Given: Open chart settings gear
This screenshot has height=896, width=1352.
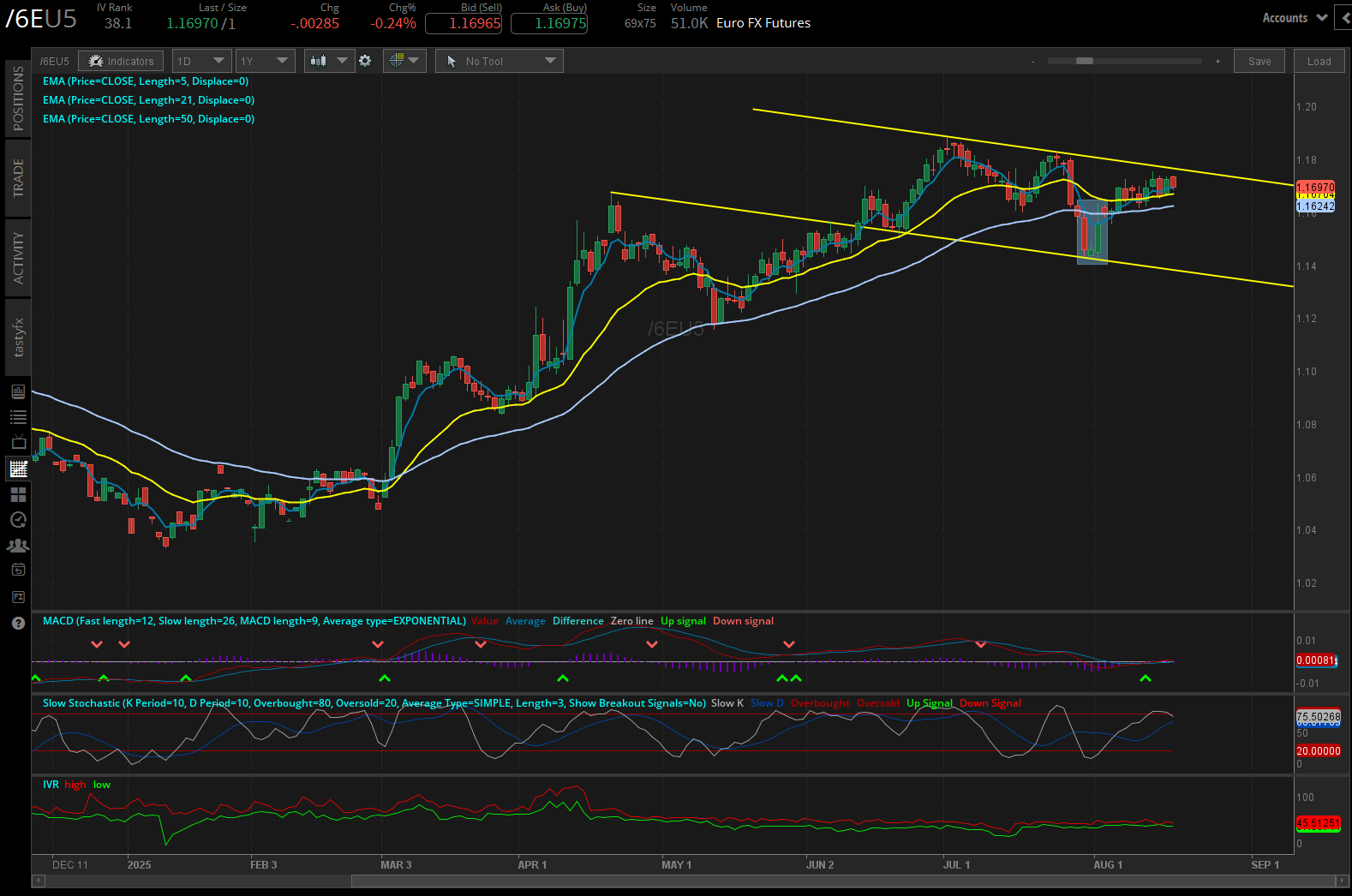Looking at the screenshot, I should 365,61.
